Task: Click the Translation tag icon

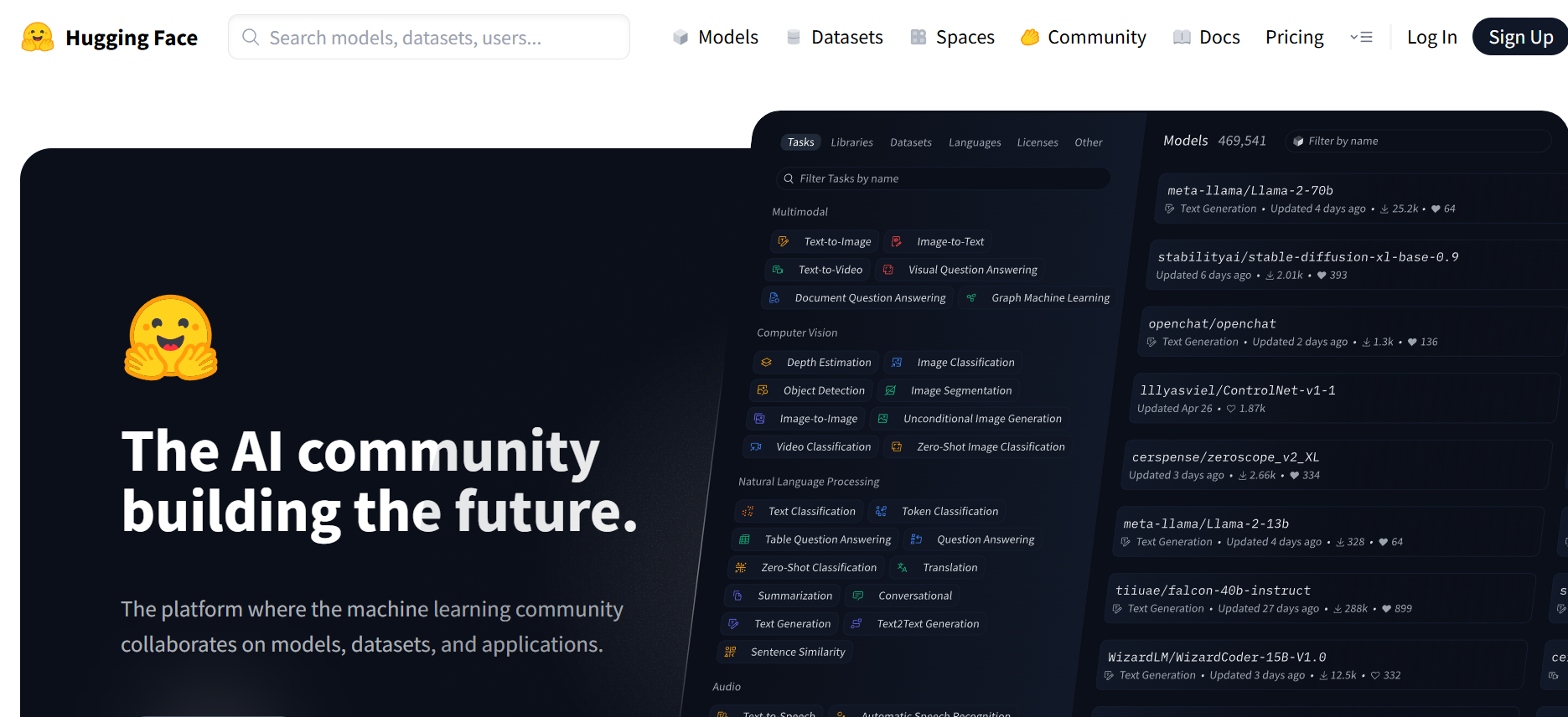Action: [903, 567]
